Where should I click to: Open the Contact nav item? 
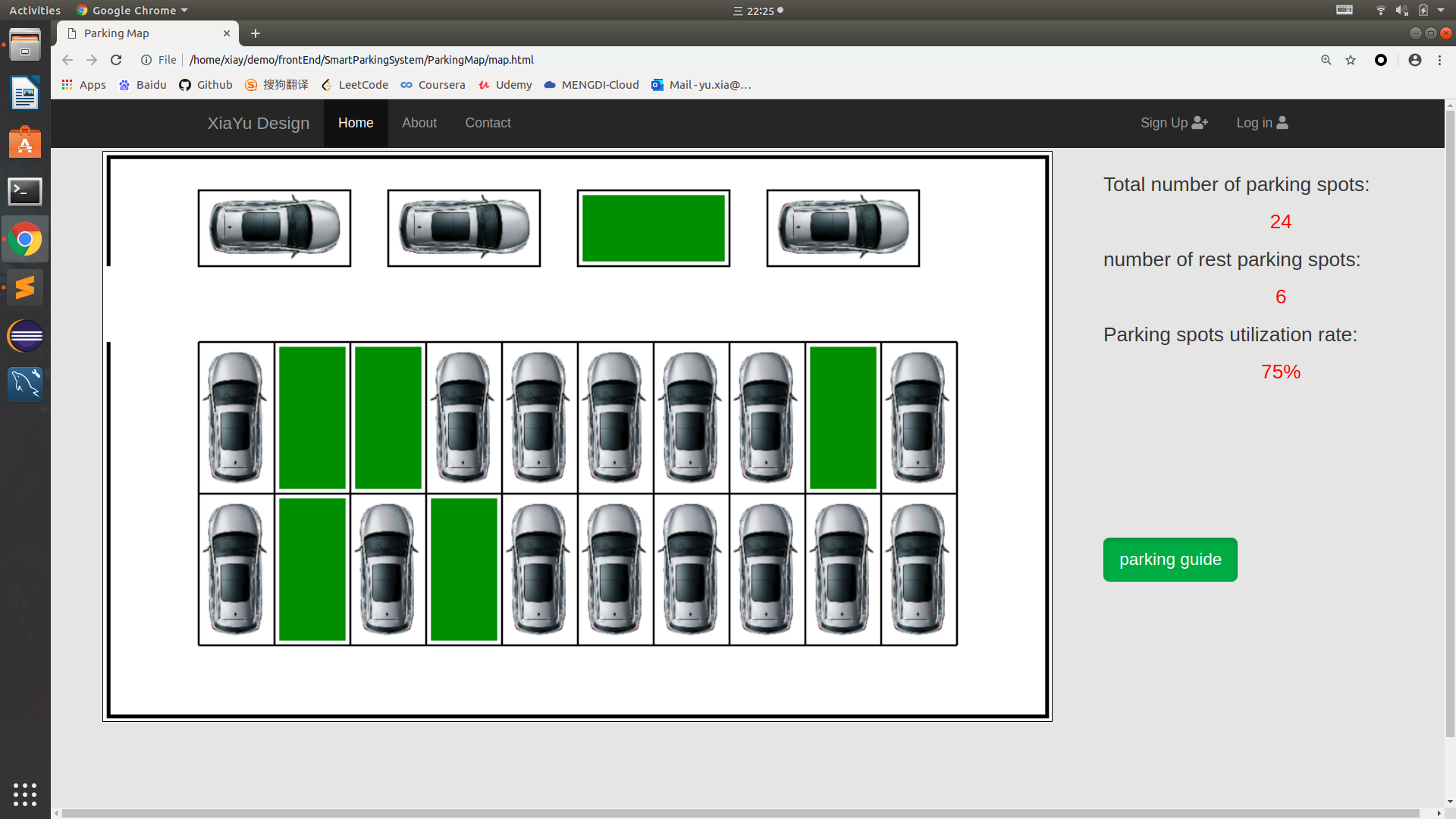pyautogui.click(x=488, y=123)
